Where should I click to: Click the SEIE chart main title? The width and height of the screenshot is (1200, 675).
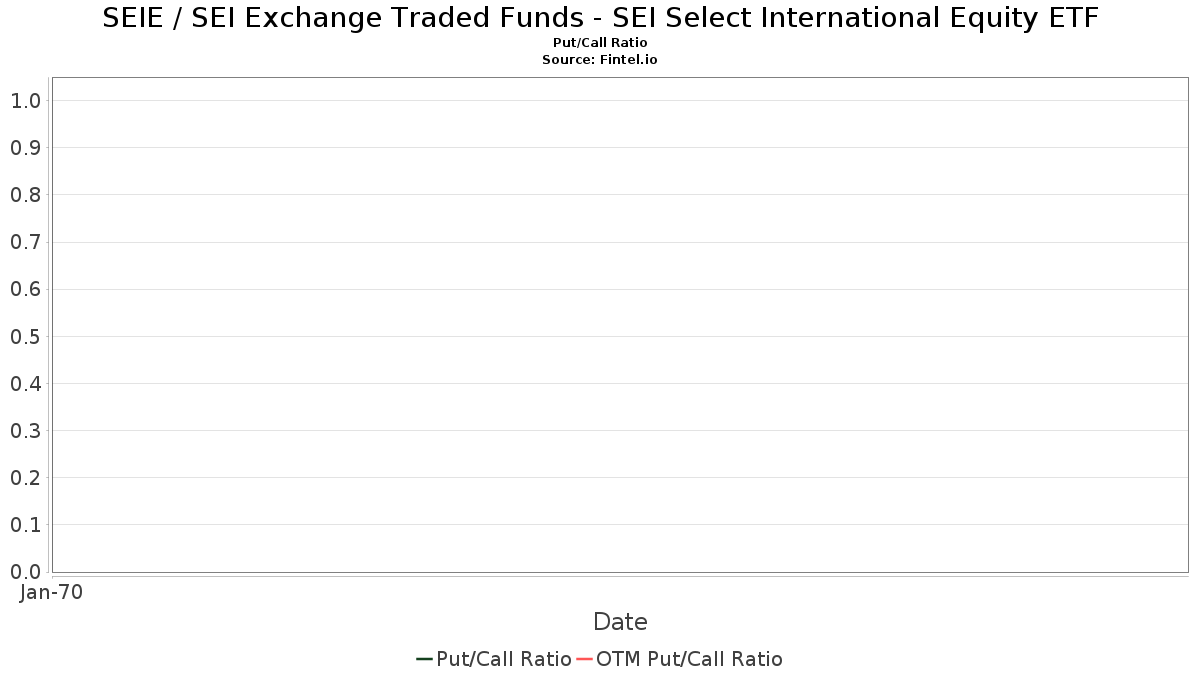[600, 19]
